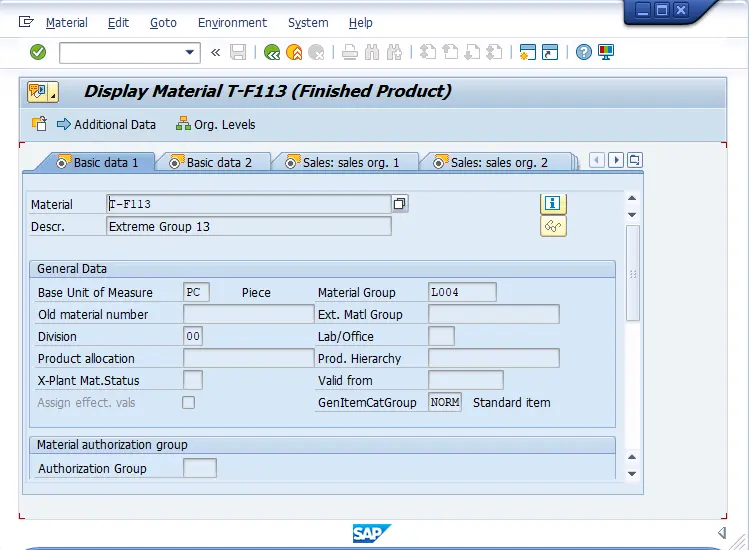Open the Goto menu
749x550 pixels.
tap(163, 22)
